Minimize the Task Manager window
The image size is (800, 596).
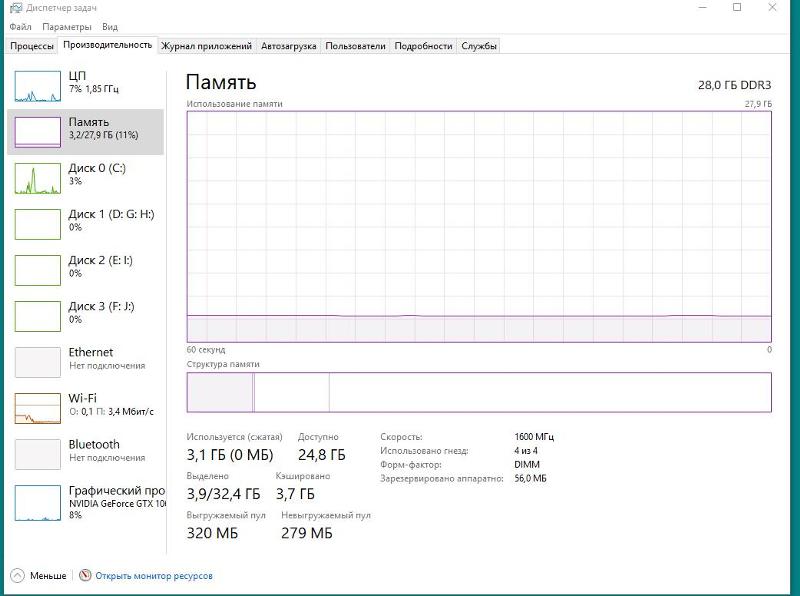(x=703, y=7)
